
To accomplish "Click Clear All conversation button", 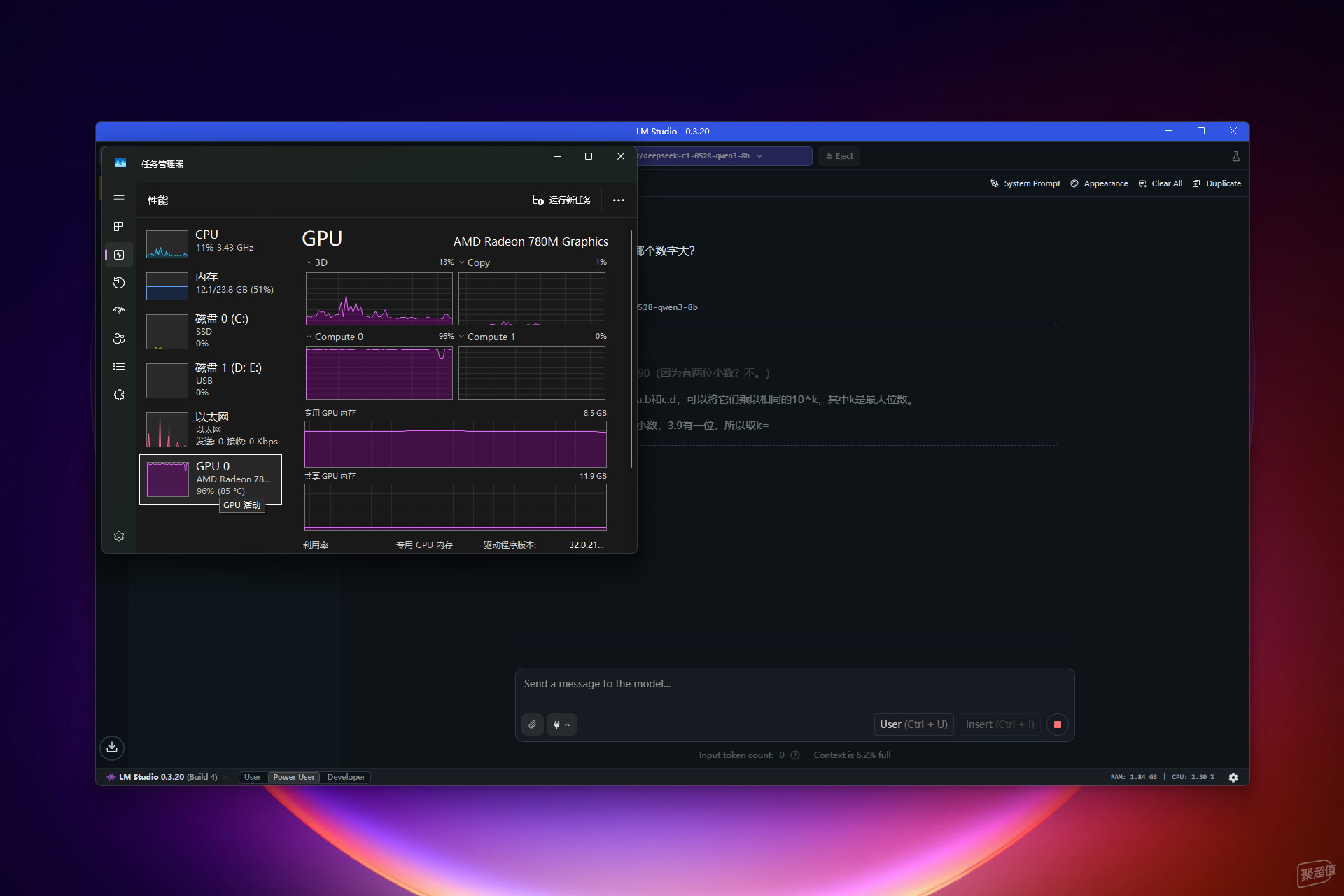I will (1161, 183).
